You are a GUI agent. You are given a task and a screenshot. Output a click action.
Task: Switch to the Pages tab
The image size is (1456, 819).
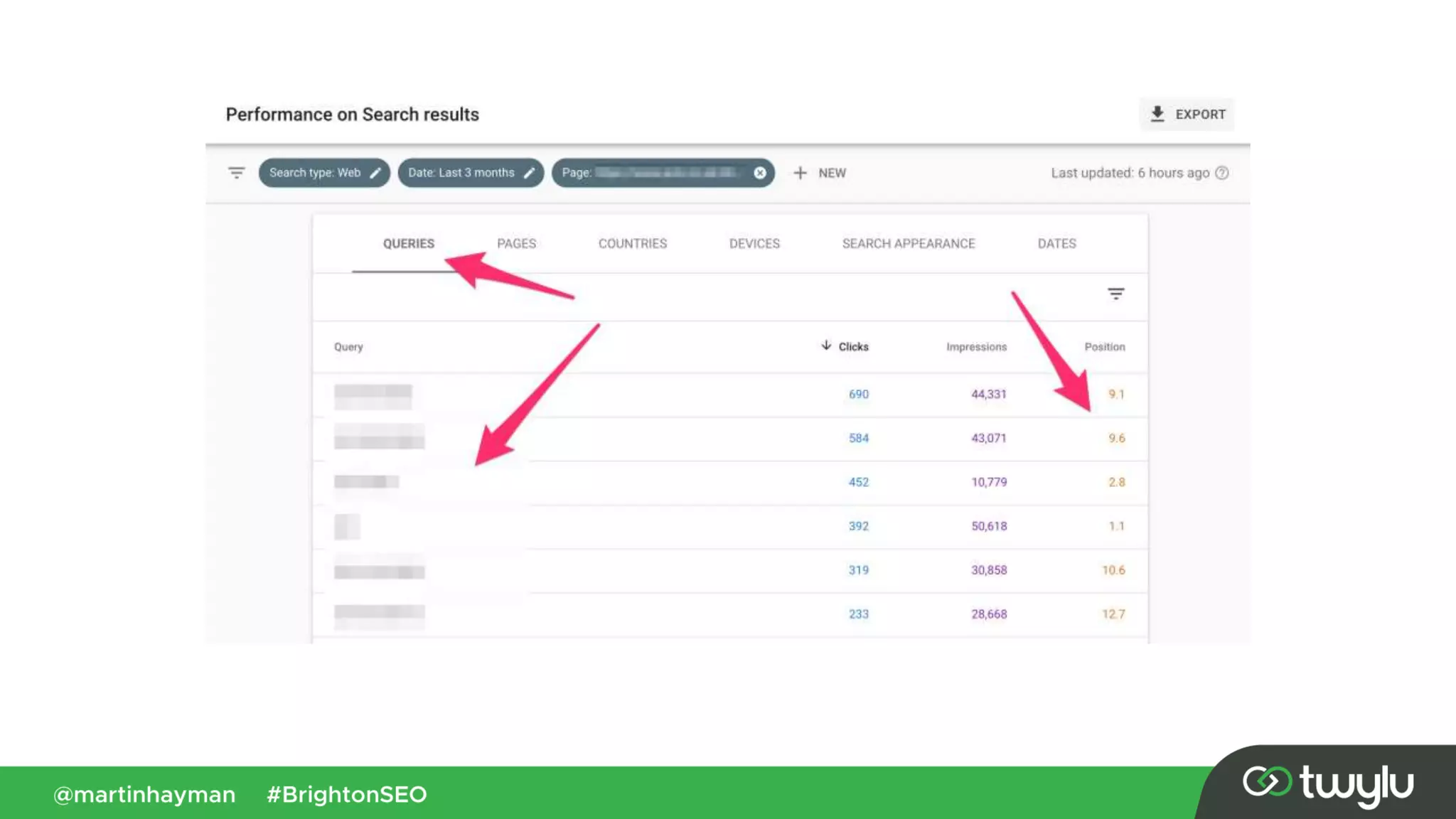[516, 244]
